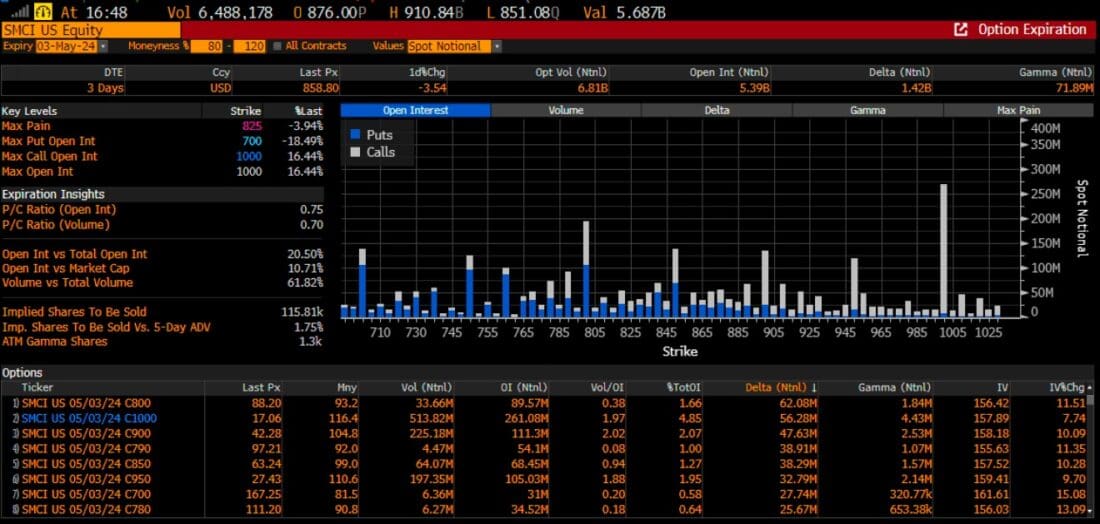Select option row SMCI US 05/03/24 C790
1100x524 pixels.
coord(544,449)
